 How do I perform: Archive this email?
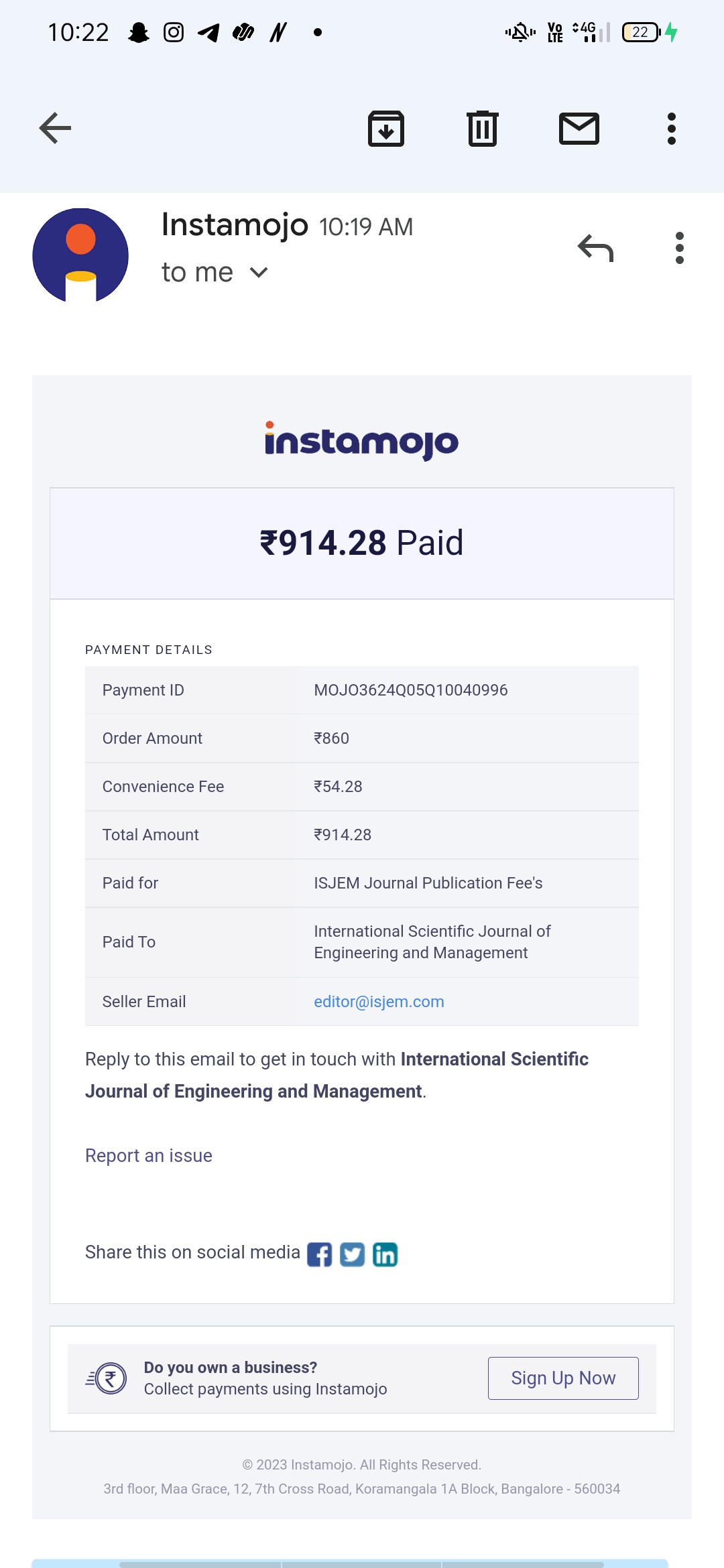(x=386, y=128)
